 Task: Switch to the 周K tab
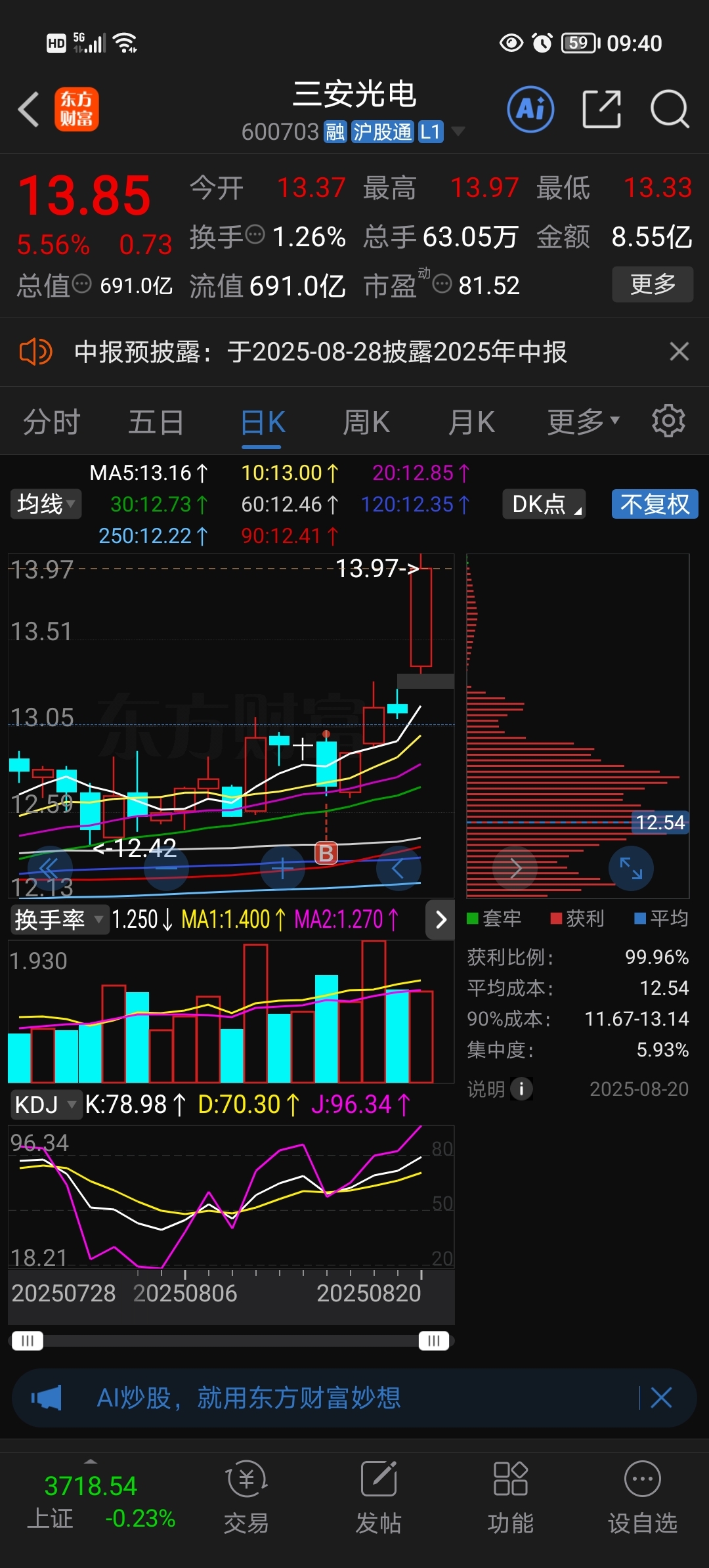[366, 422]
